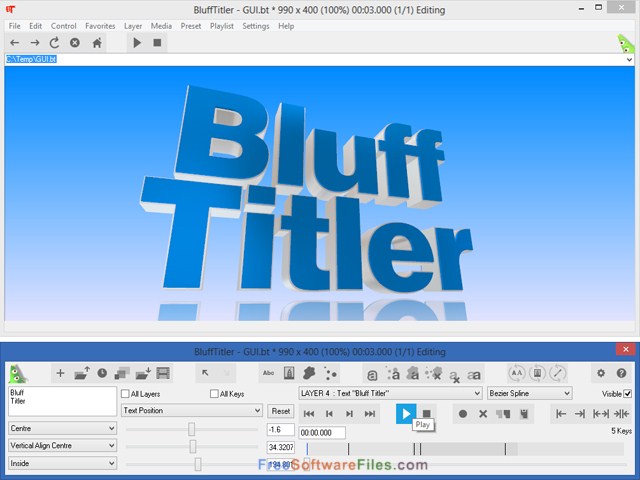Open the tool window help question icon
640x480 pixels.
(622, 373)
